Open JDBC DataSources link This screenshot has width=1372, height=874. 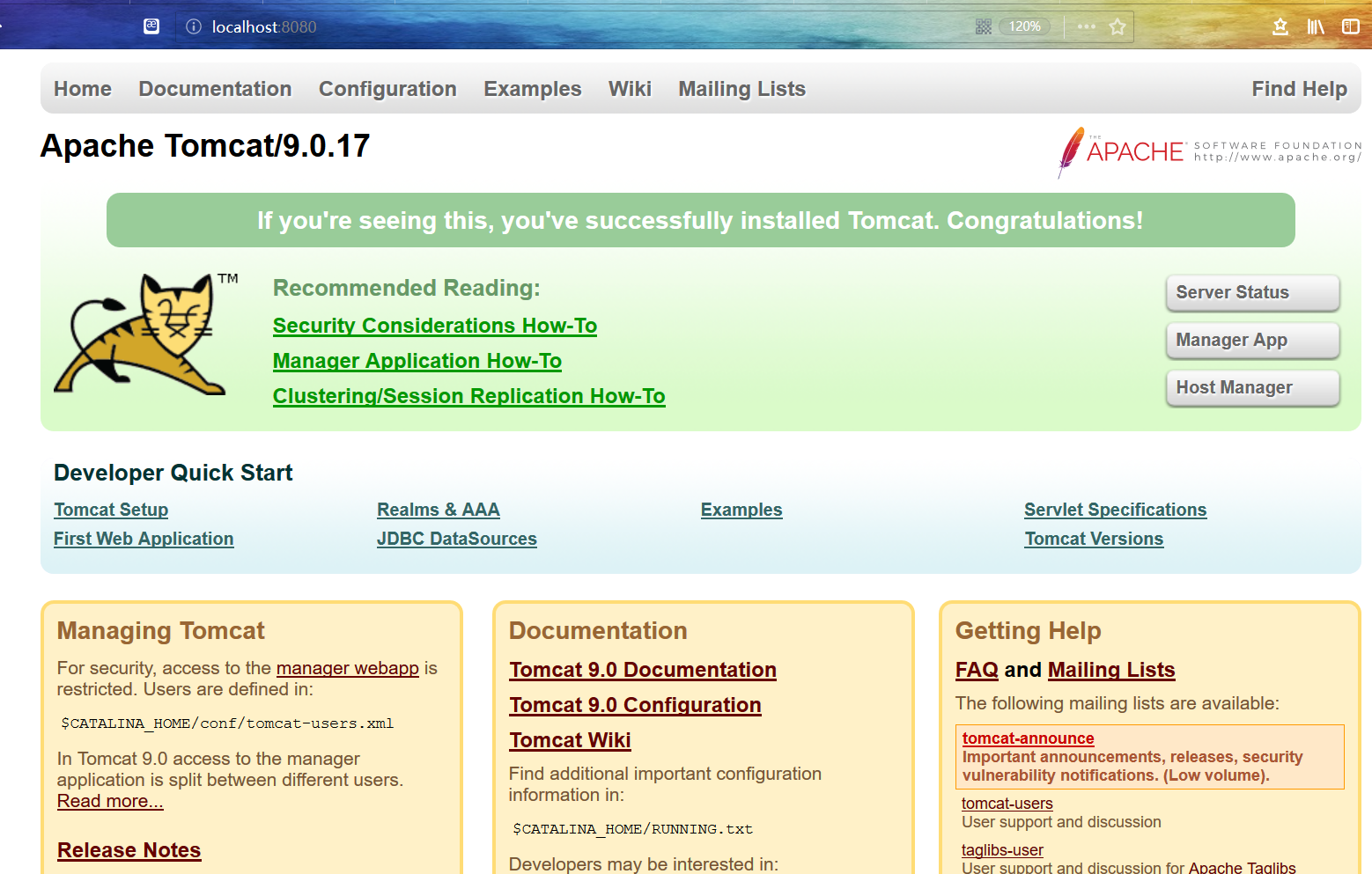(x=457, y=539)
